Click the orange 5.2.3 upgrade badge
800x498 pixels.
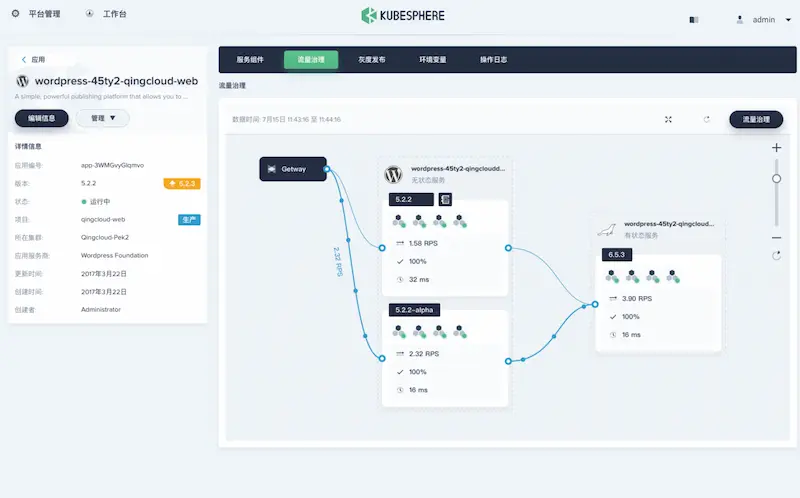[x=182, y=184]
